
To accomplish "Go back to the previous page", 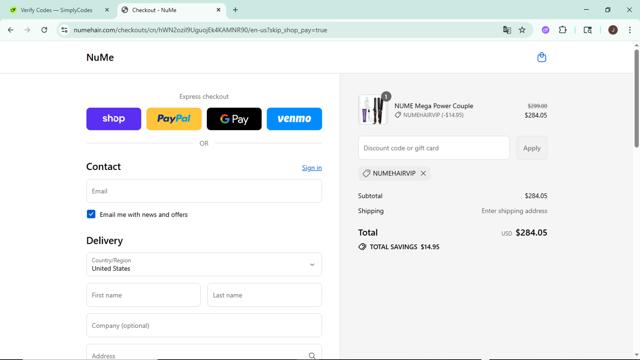I will coord(11,30).
